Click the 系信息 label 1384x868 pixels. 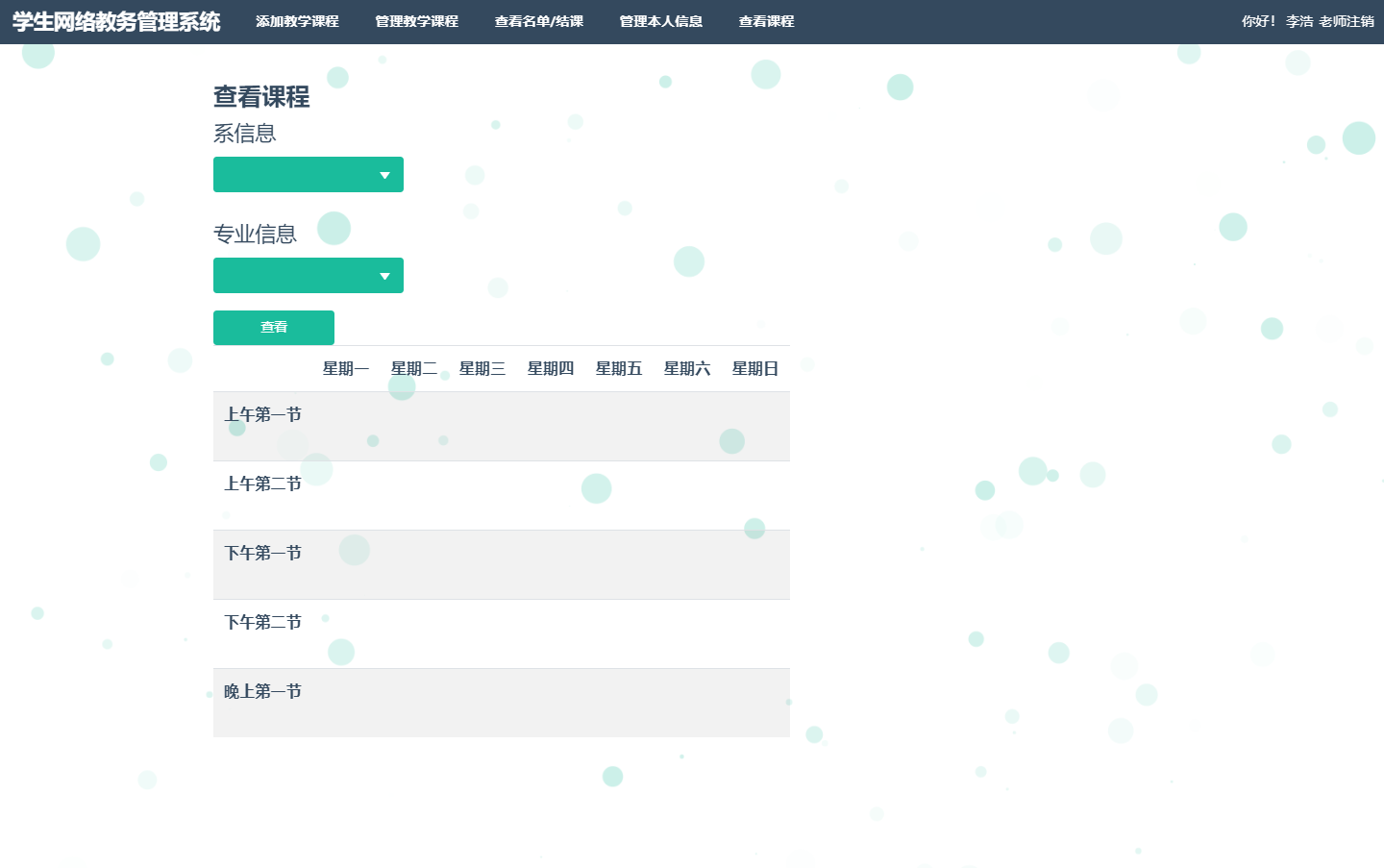coord(245,134)
